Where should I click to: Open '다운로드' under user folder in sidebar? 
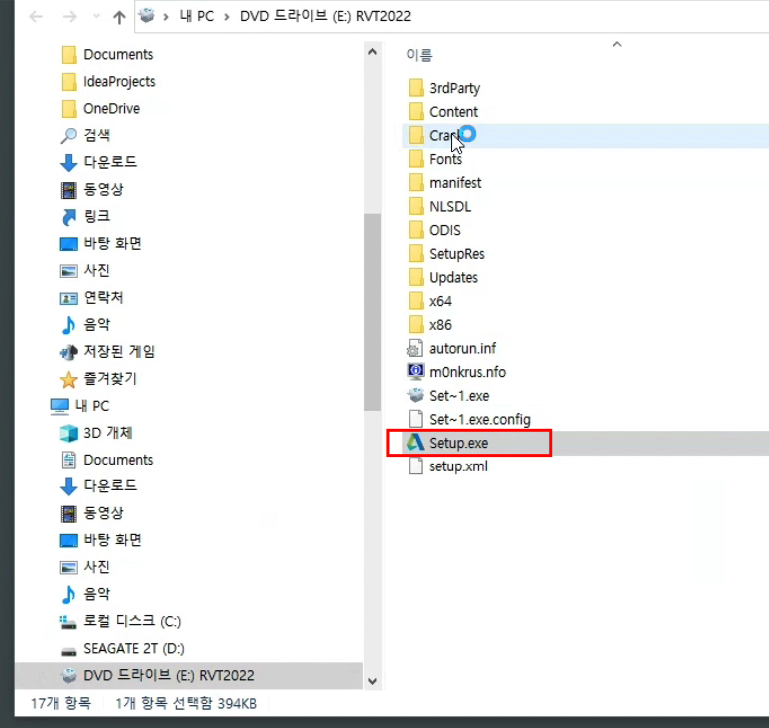[x=98, y=162]
